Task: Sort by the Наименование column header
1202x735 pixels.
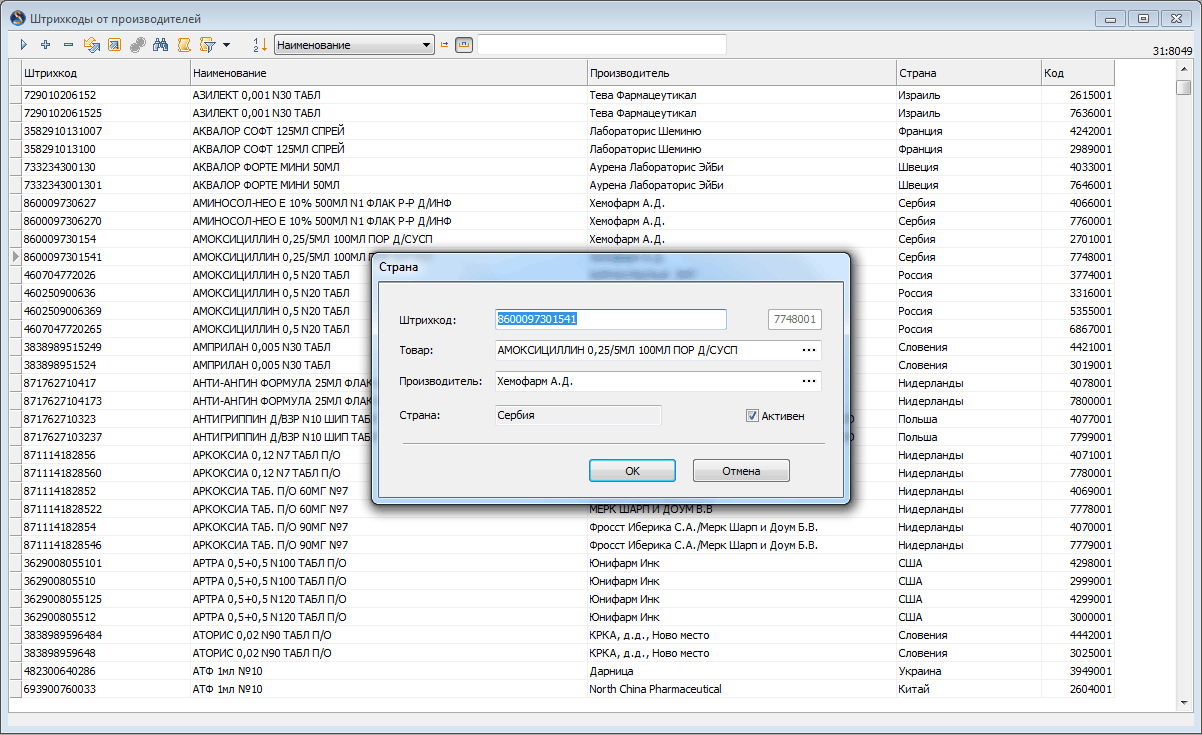Action: (x=389, y=73)
